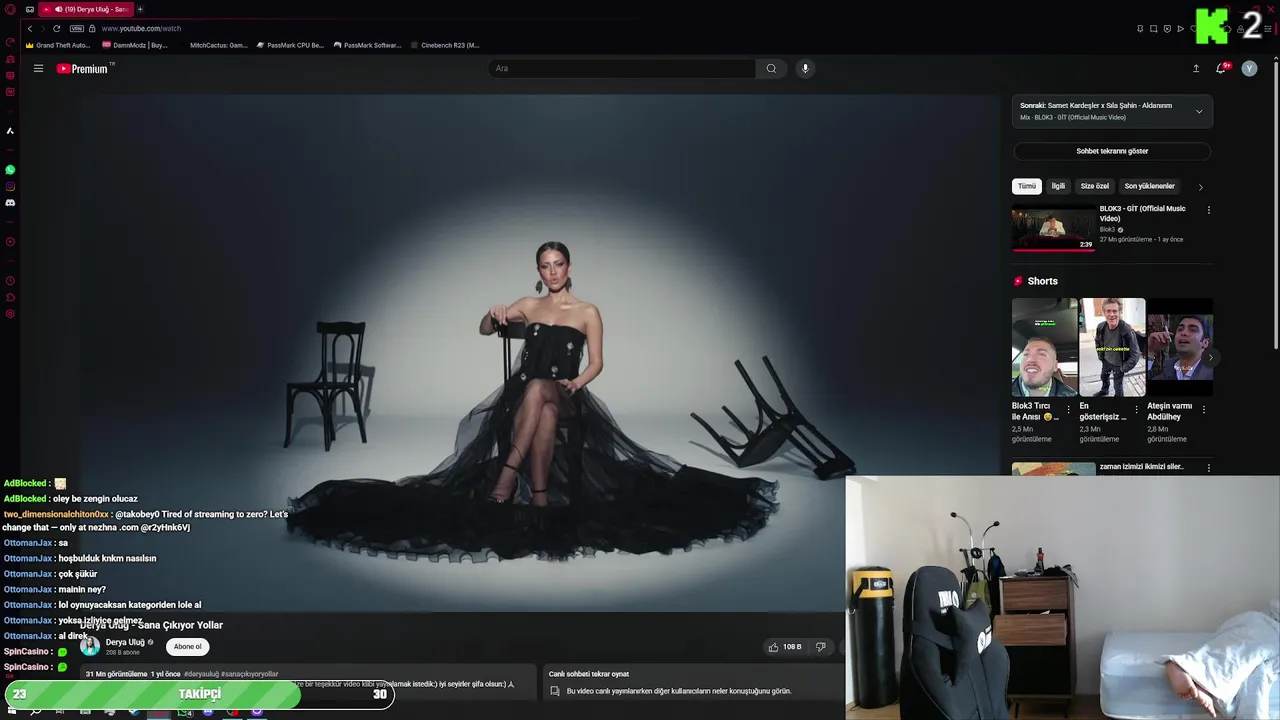Image resolution: width=1280 pixels, height=720 pixels.
Task: Open the Derya Uluğ channel avatar
Action: click(90, 646)
